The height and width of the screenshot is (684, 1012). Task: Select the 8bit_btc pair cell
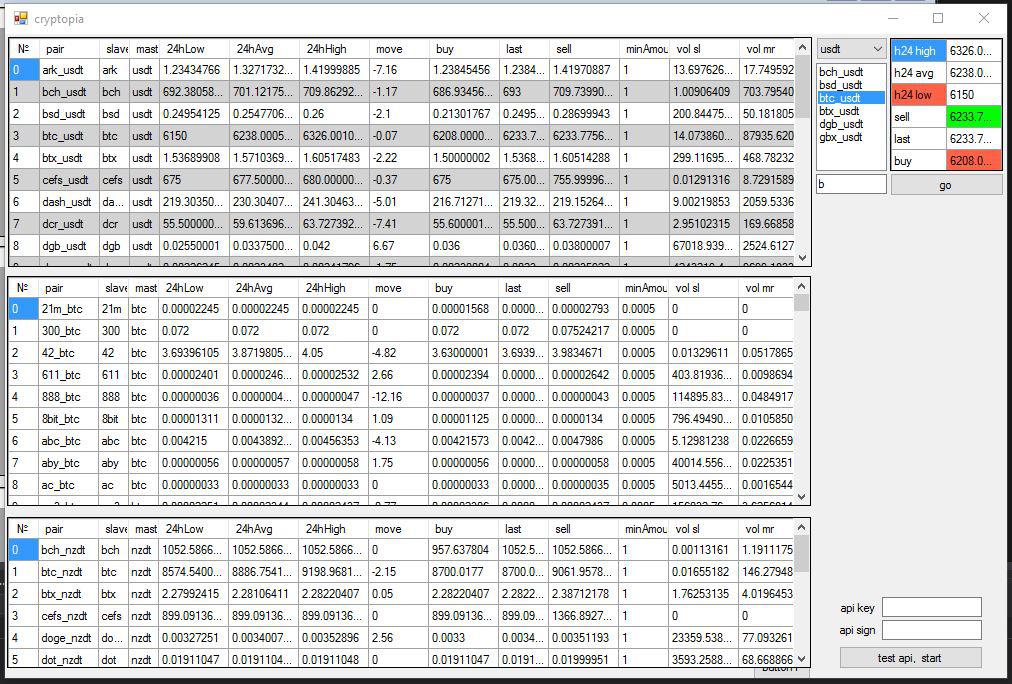pyautogui.click(x=68, y=419)
